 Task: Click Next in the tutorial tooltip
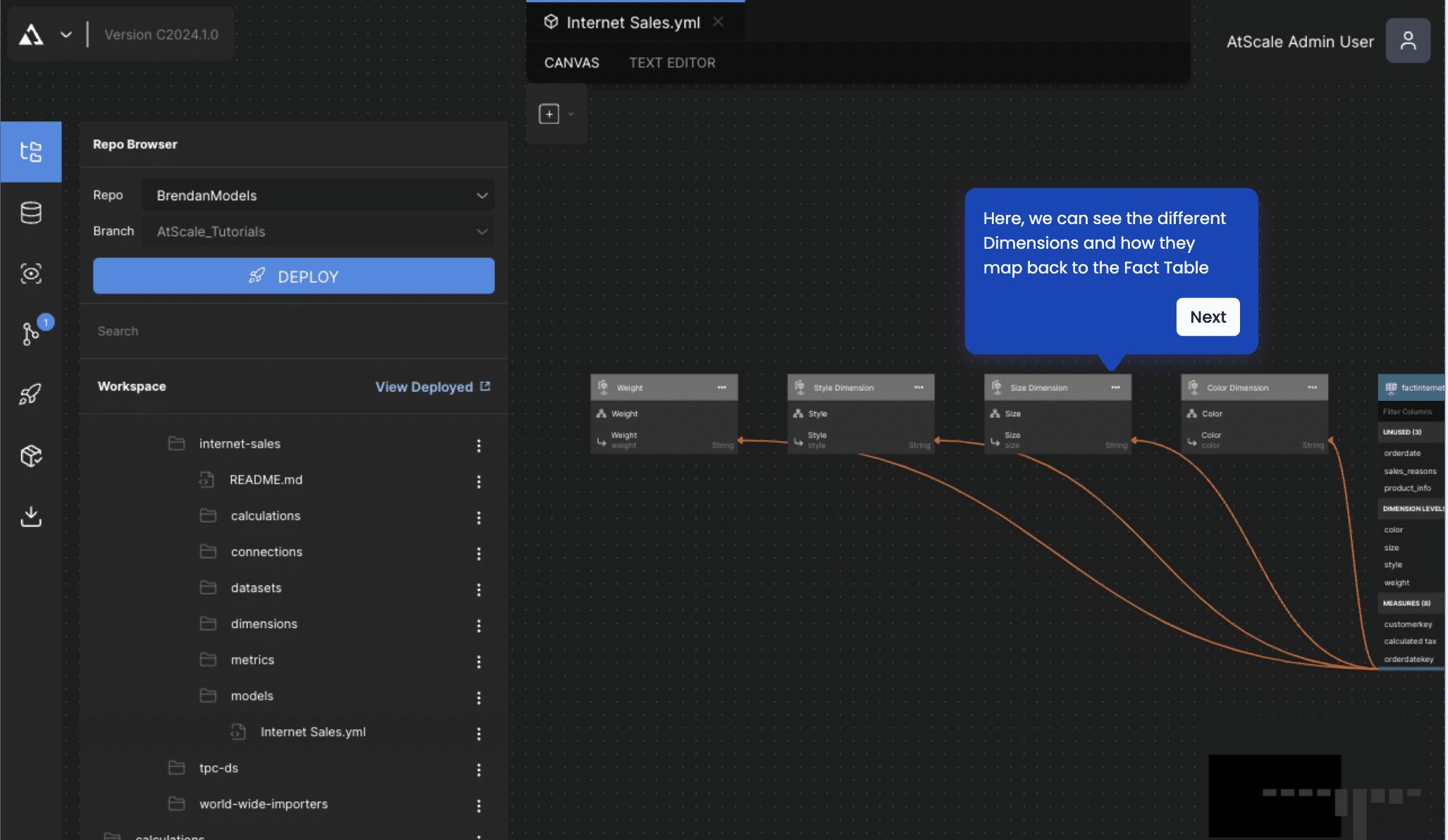(1208, 317)
